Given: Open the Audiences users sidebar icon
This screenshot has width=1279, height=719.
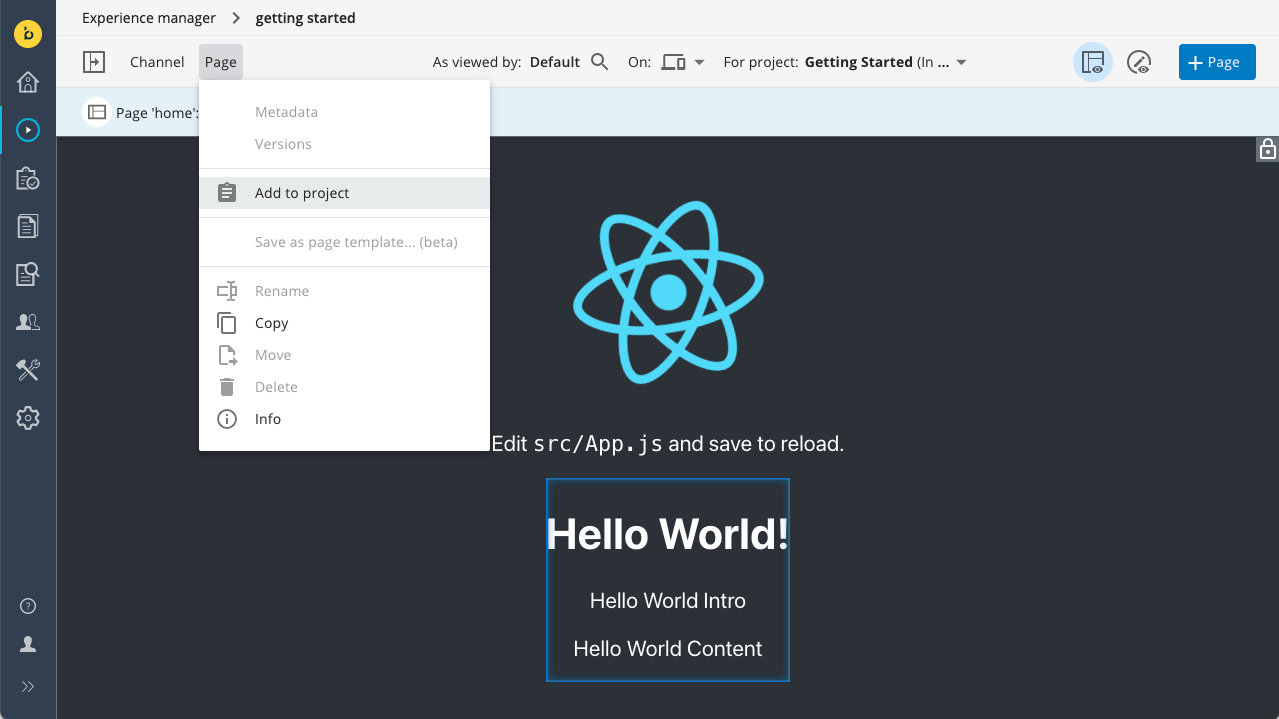Looking at the screenshot, I should click(28, 322).
